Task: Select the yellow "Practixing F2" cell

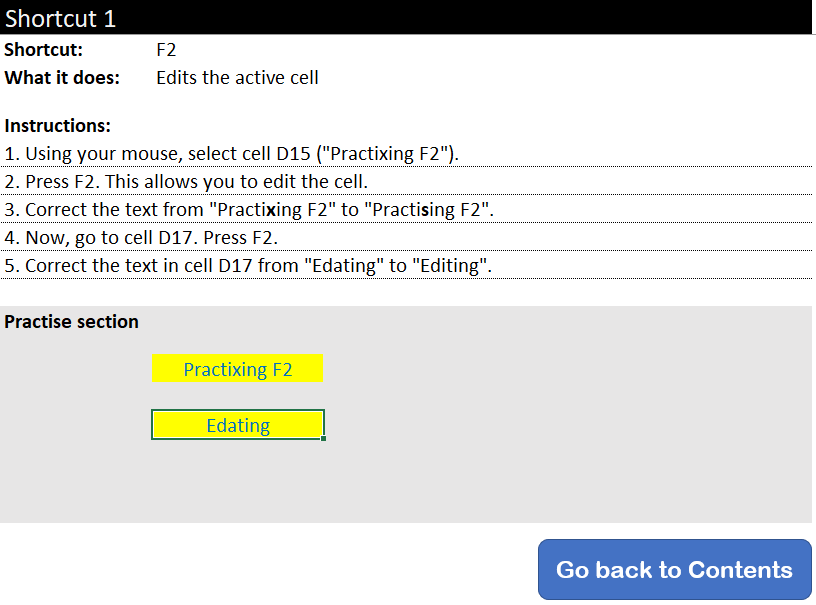Action: (238, 369)
